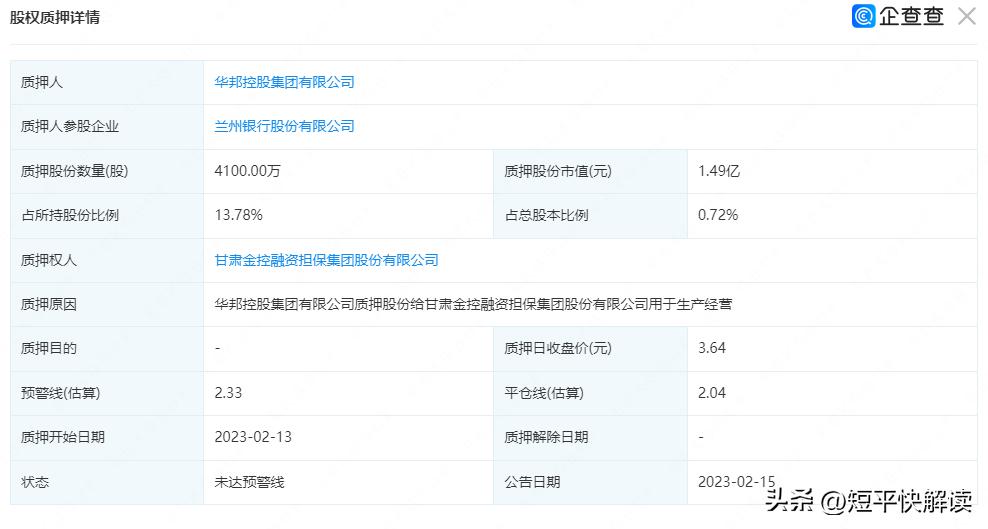Click the 占总股本比例 label
The width and height of the screenshot is (988, 529).
click(546, 215)
